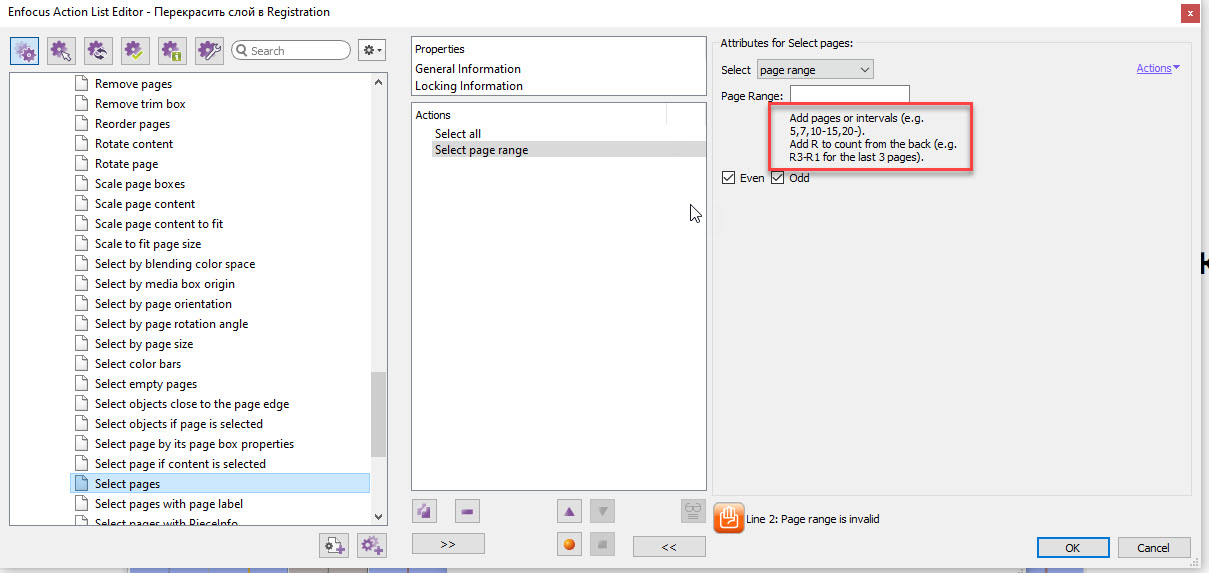Click the glasses preview icon
Image resolution: width=1209 pixels, height=573 pixels.
693,511
